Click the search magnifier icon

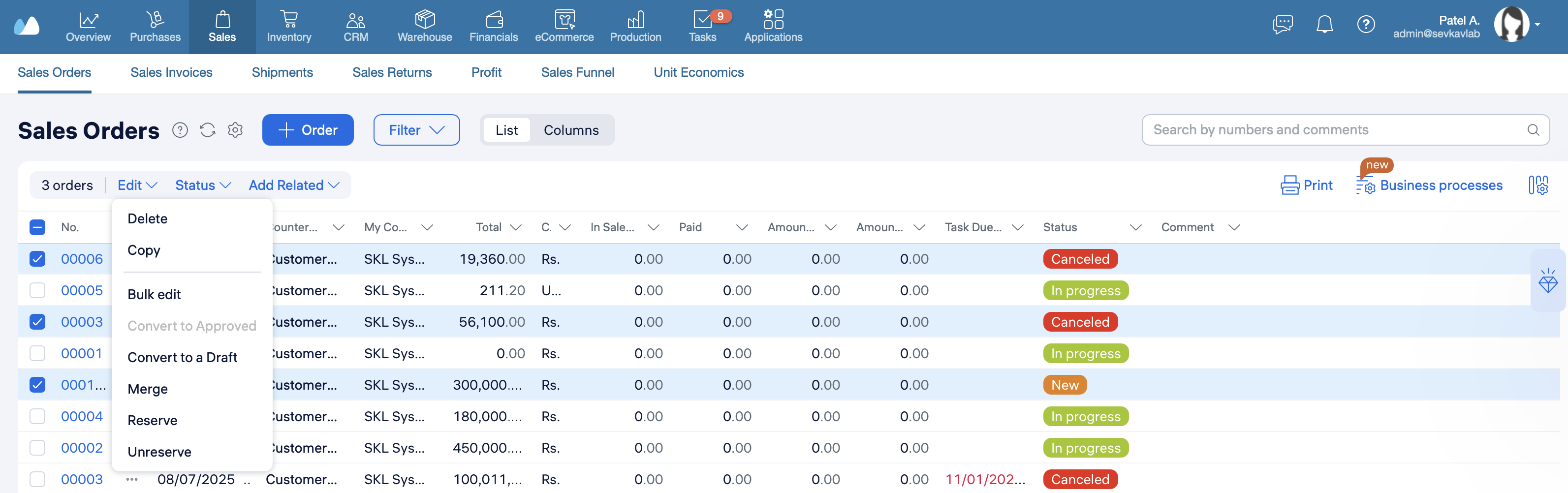(x=1533, y=129)
